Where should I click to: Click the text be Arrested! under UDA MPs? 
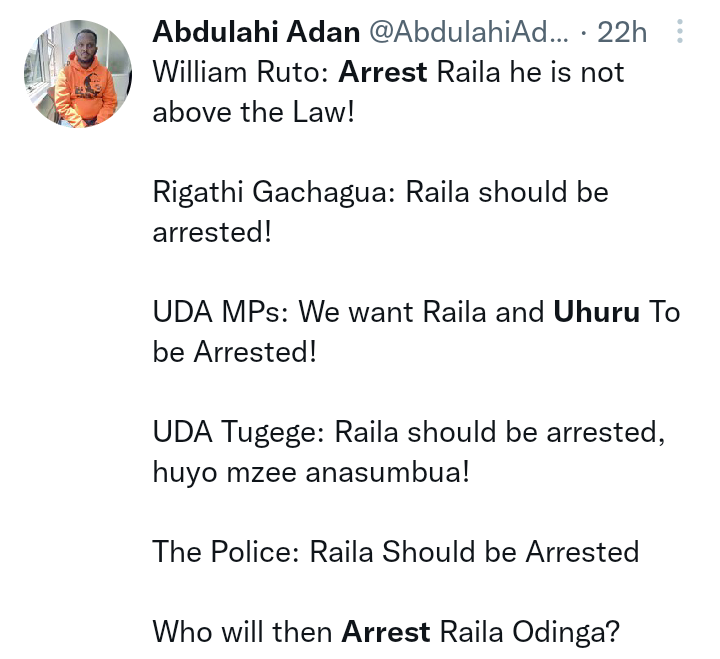235,352
